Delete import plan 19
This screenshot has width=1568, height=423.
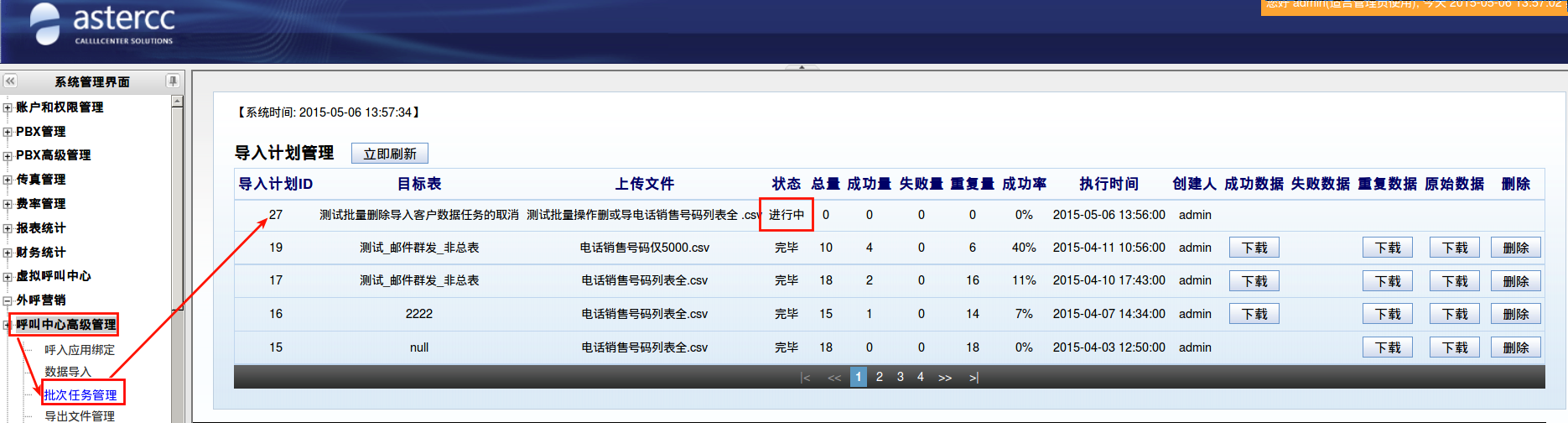(x=1515, y=248)
